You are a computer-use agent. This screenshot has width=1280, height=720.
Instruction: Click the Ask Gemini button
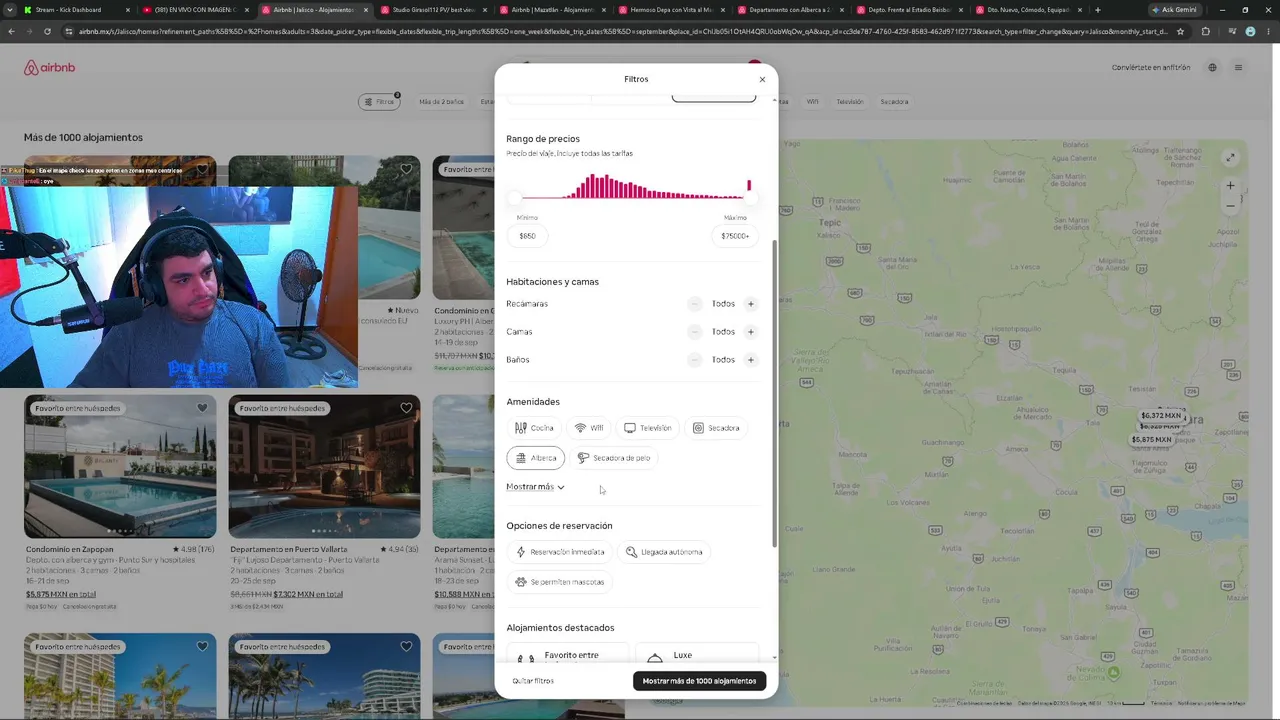pyautogui.click(x=1174, y=10)
